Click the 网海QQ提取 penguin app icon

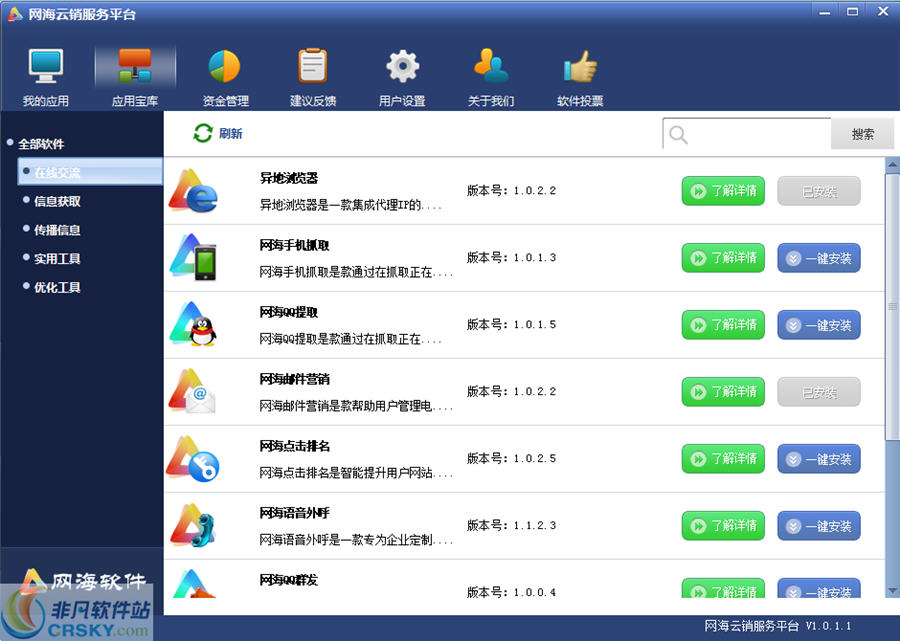coord(193,324)
